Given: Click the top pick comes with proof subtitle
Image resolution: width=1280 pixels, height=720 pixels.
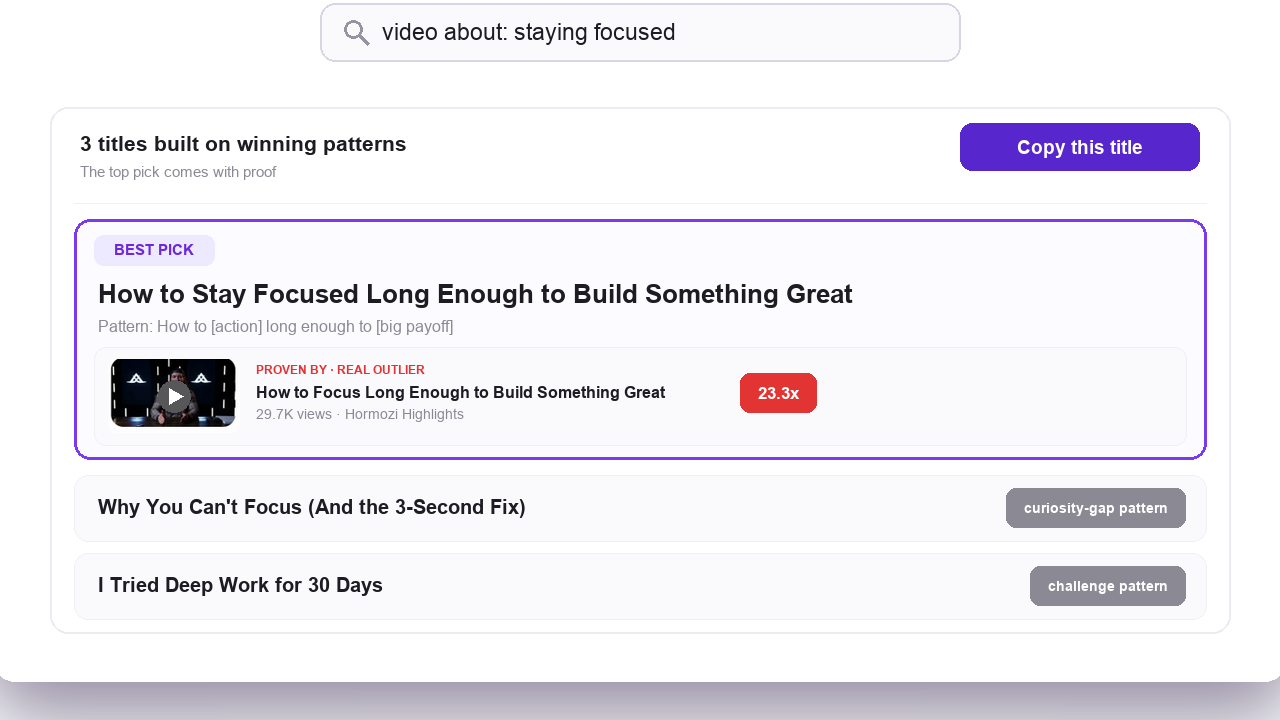Looking at the screenshot, I should coord(178,172).
